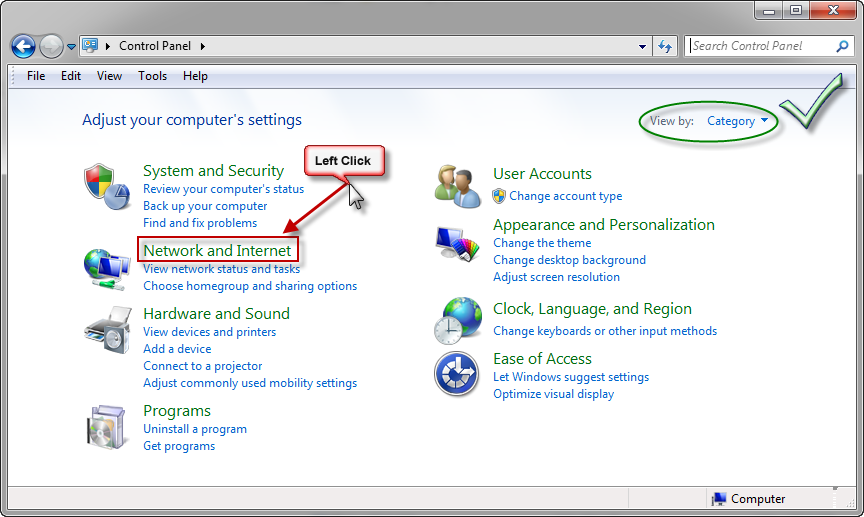Click the Ease of Access icon

(457, 375)
